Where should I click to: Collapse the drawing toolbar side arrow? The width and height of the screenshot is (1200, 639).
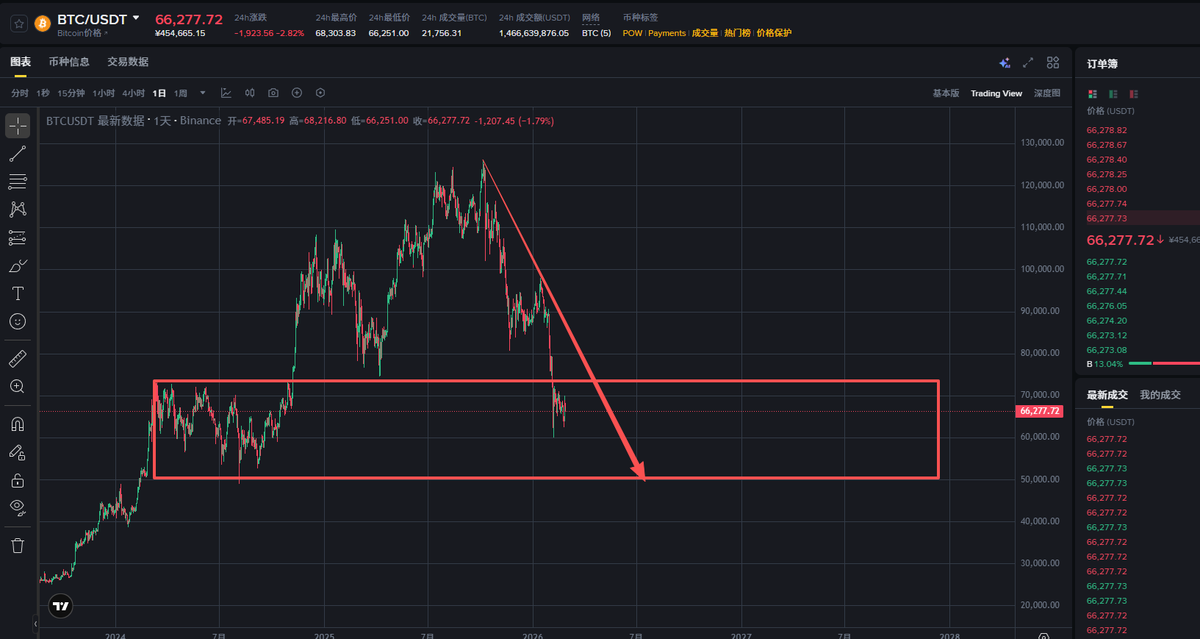(35, 624)
